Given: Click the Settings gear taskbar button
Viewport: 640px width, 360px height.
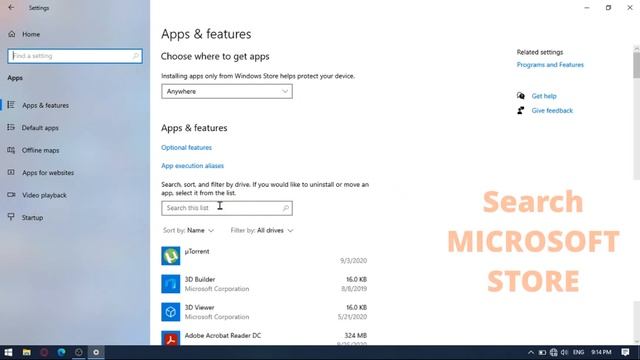Looking at the screenshot, I should click(96, 352).
